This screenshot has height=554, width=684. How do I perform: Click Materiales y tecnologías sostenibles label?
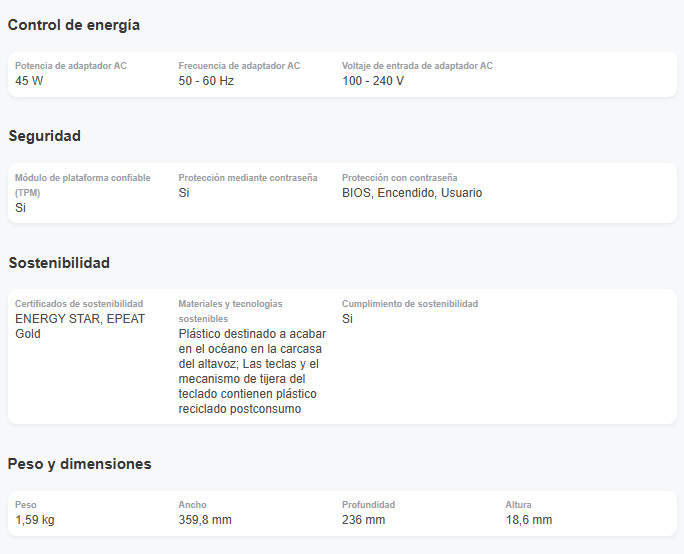[230, 311]
